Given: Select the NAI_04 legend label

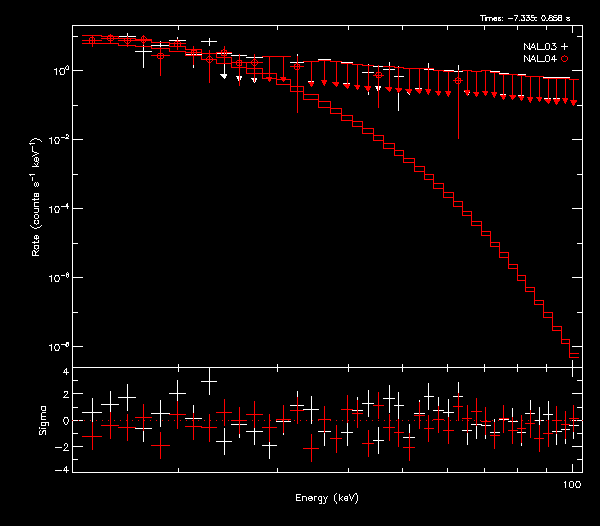Looking at the screenshot, I should tap(540, 60).
